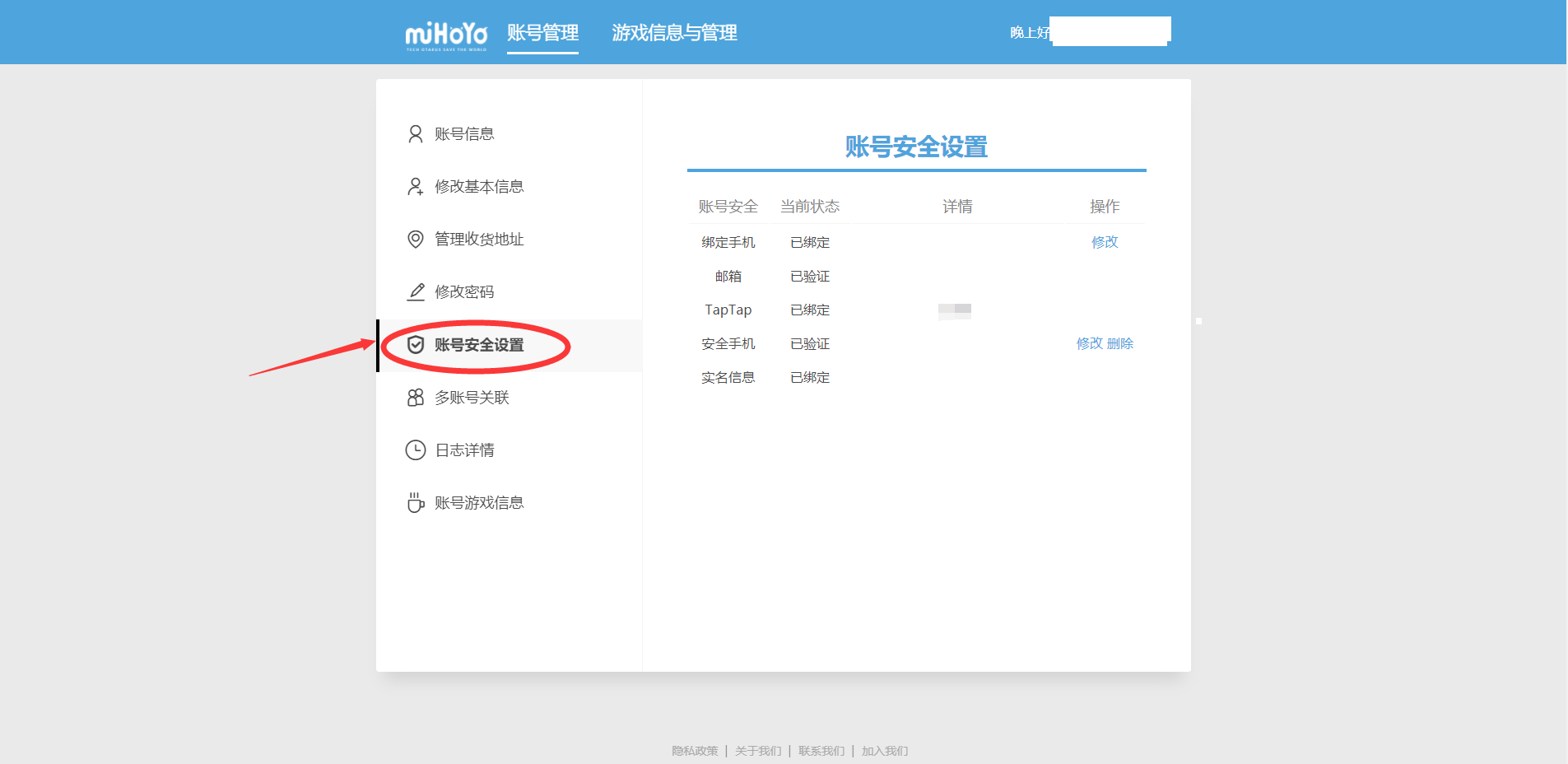
Task: Open the 联系我们 footer link
Action: pos(821,751)
